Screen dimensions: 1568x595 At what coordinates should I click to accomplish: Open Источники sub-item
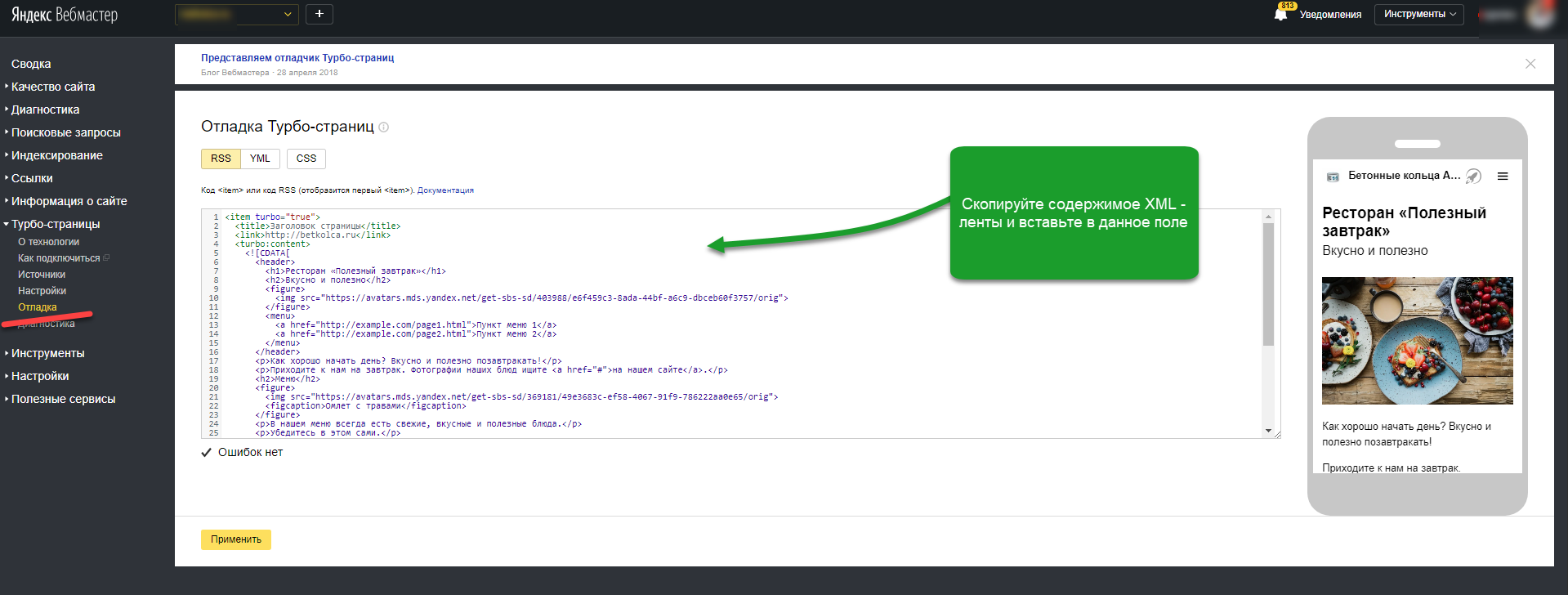coord(42,275)
